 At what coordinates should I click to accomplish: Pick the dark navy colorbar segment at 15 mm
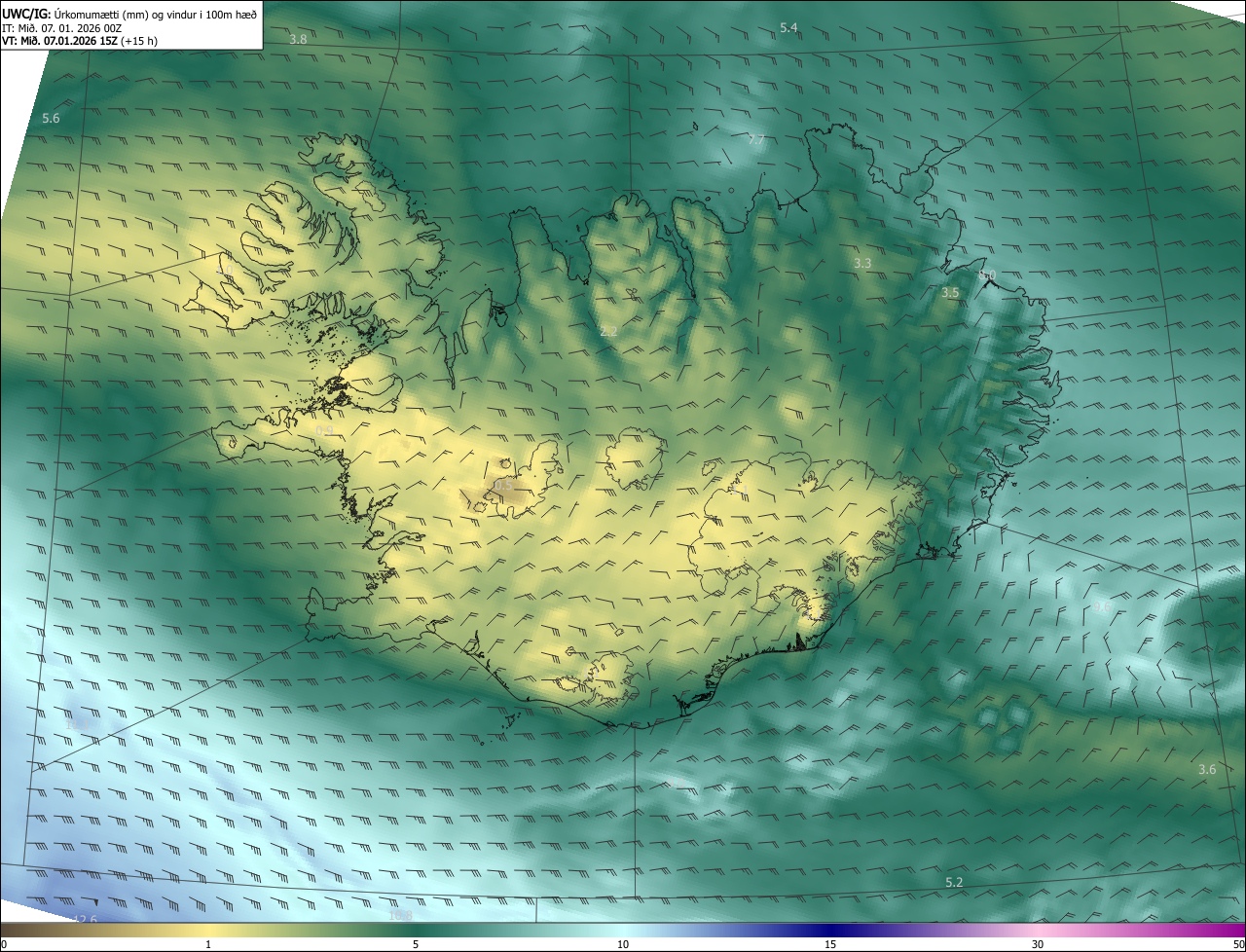click(830, 931)
